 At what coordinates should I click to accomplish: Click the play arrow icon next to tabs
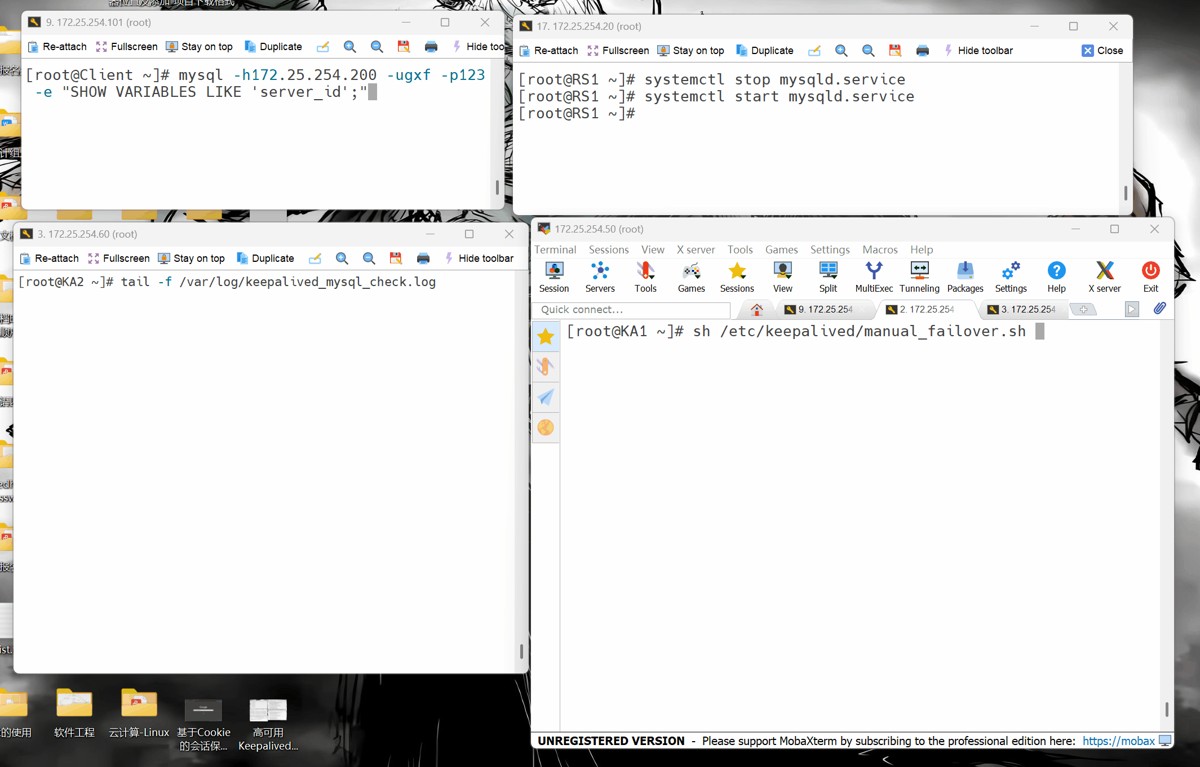[1132, 310]
